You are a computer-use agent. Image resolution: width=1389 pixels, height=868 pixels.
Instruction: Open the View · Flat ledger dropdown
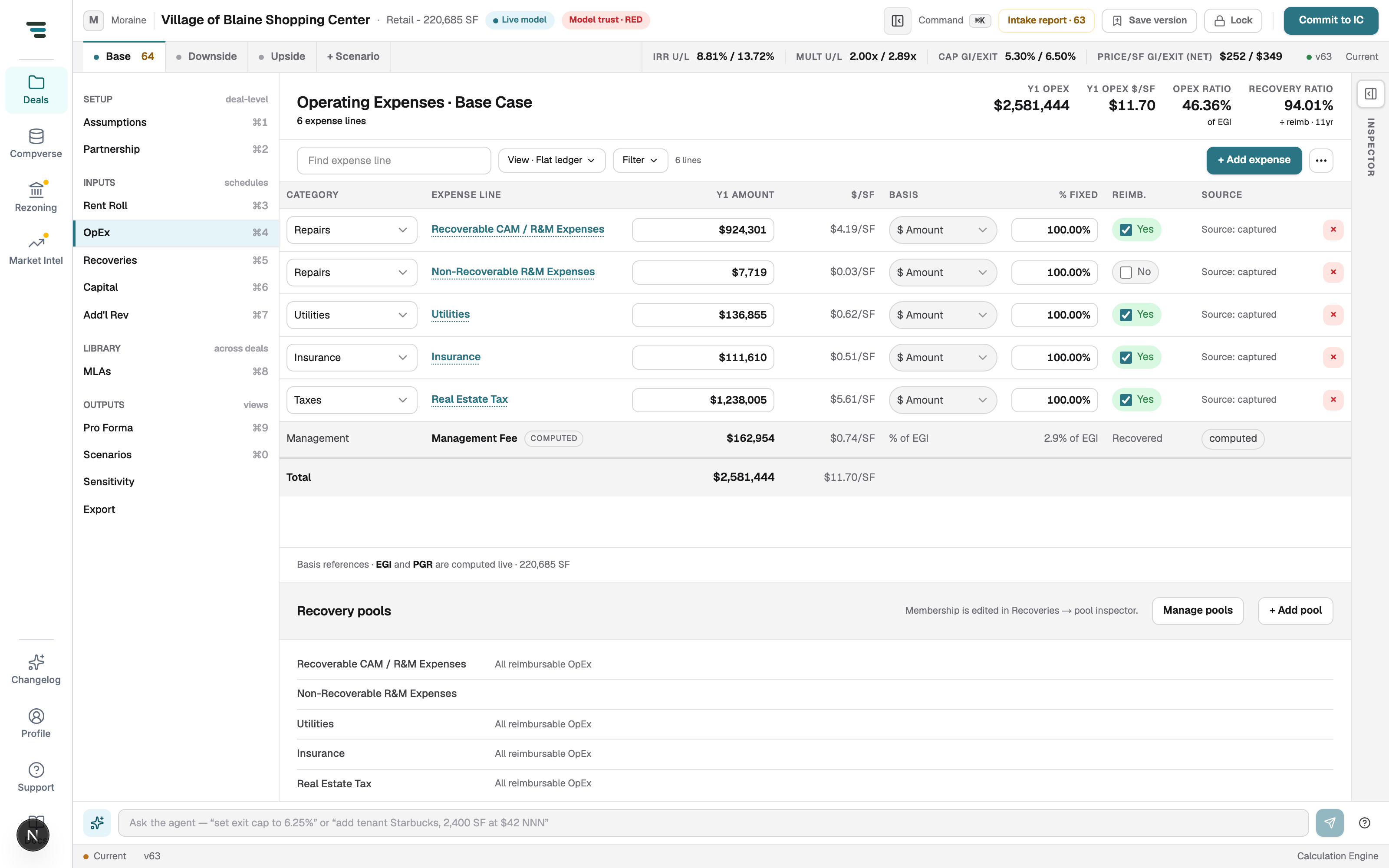coord(552,160)
